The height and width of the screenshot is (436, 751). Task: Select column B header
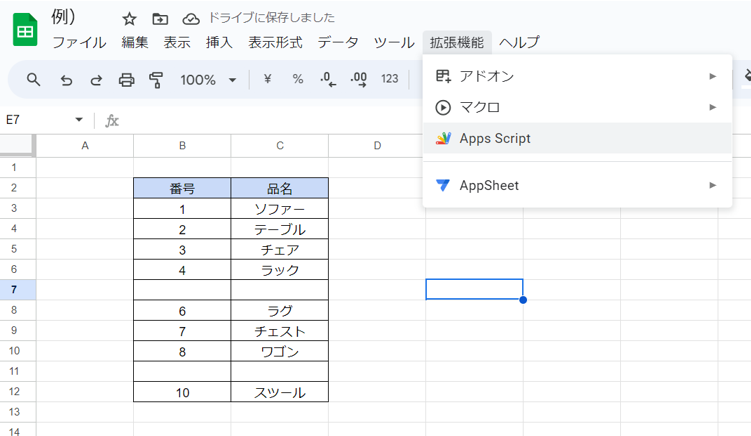182,146
